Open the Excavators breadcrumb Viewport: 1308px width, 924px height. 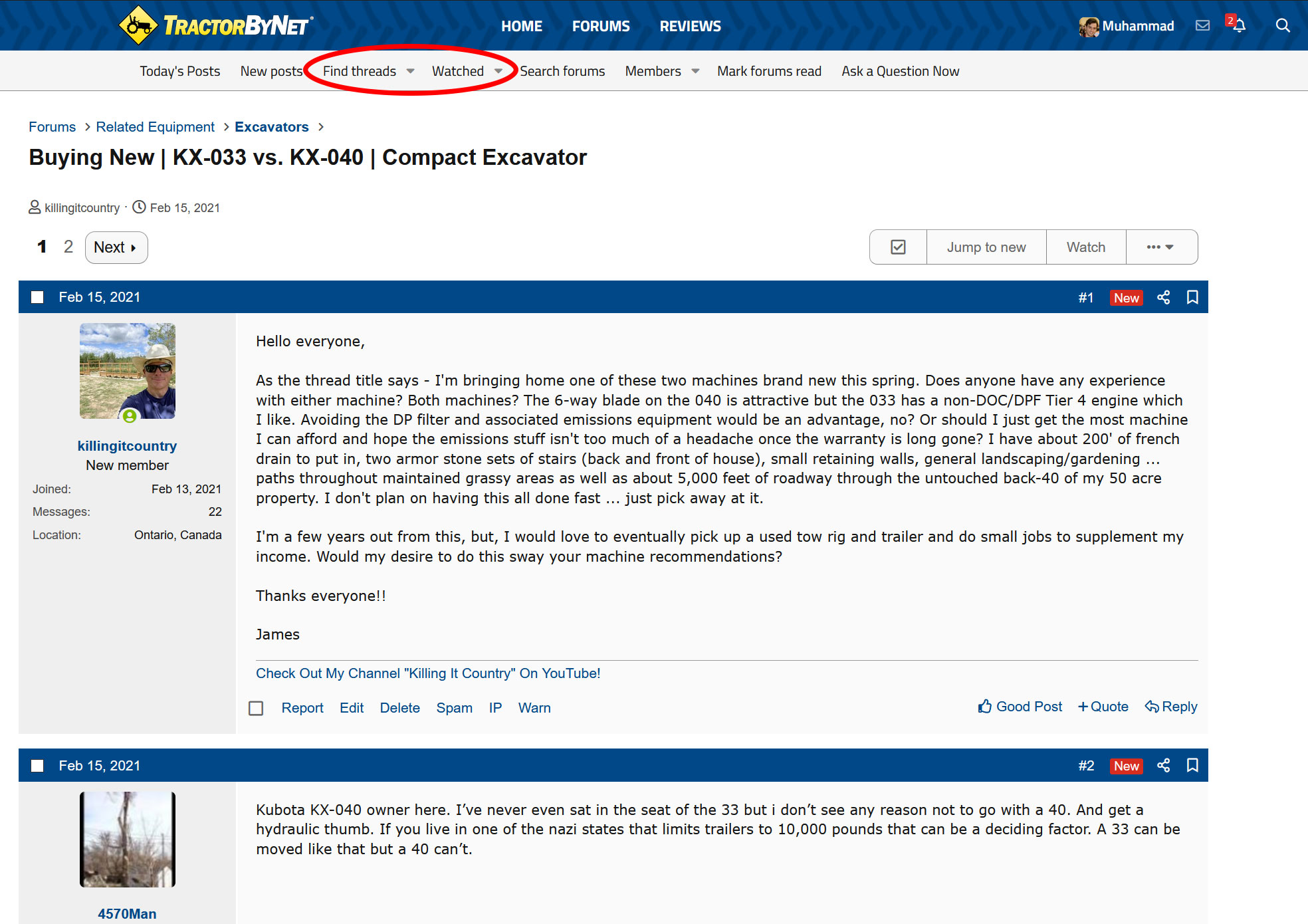271,127
